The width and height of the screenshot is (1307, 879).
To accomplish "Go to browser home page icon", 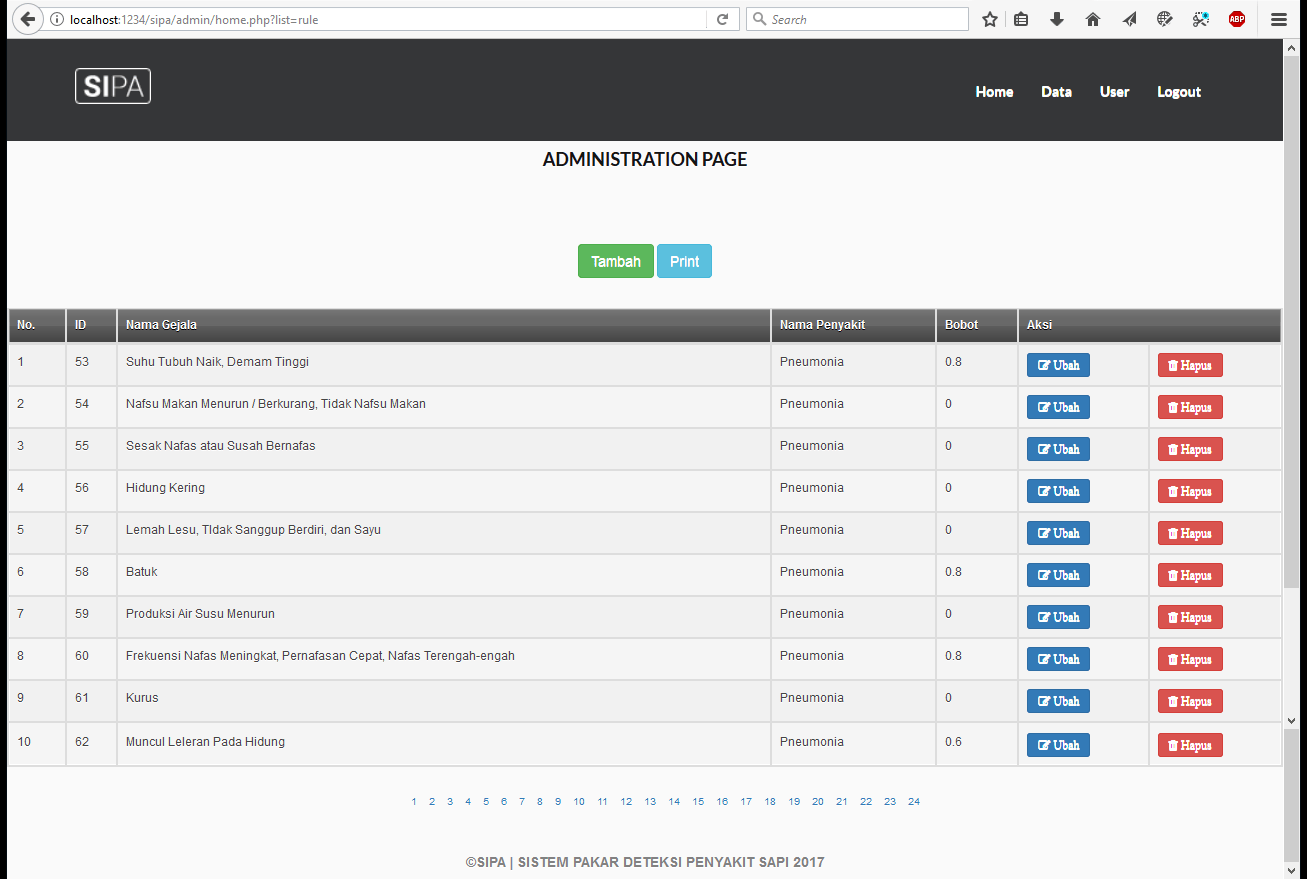I will coord(1093,19).
